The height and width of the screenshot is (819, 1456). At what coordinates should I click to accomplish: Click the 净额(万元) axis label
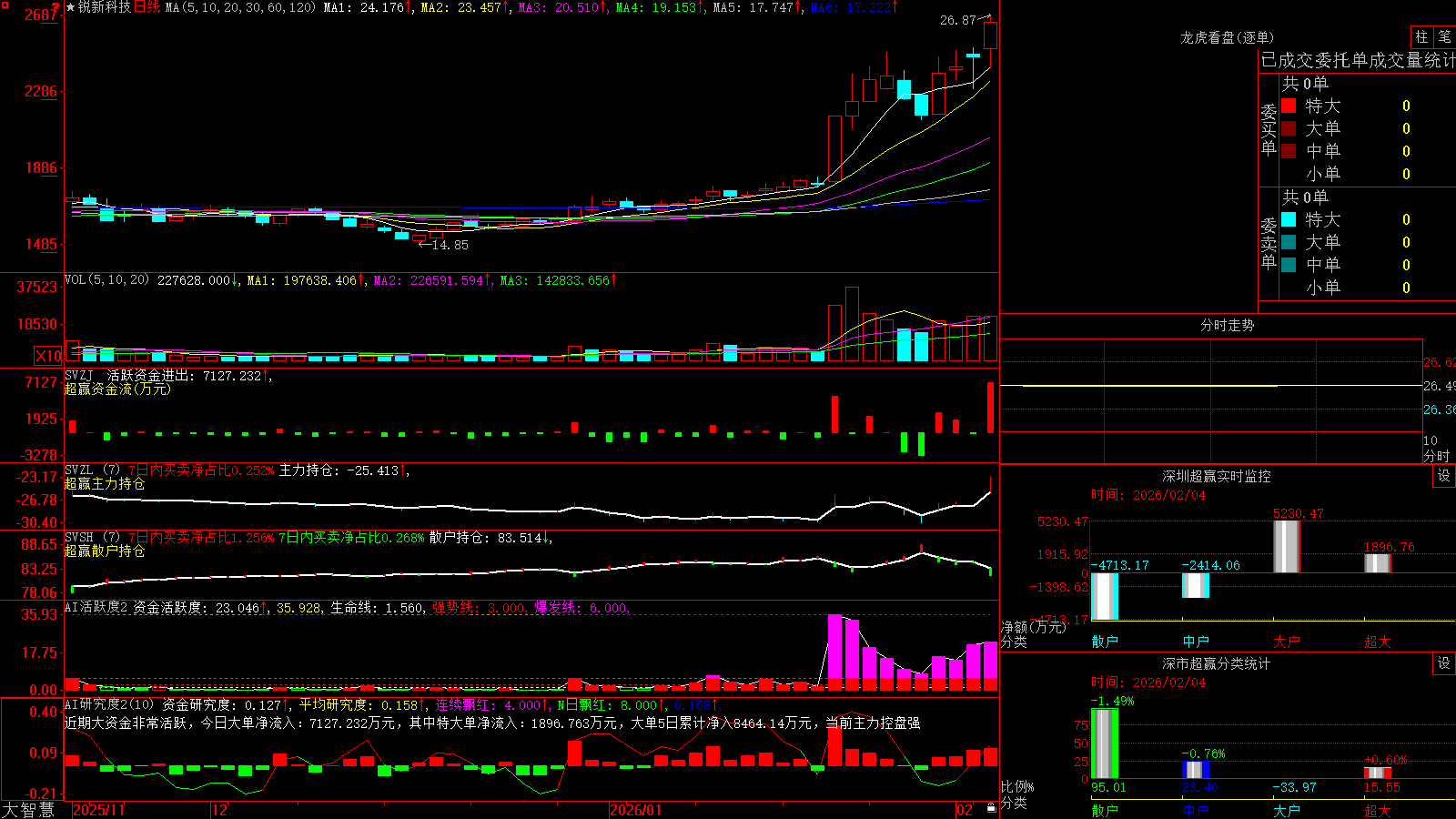click(x=1033, y=627)
